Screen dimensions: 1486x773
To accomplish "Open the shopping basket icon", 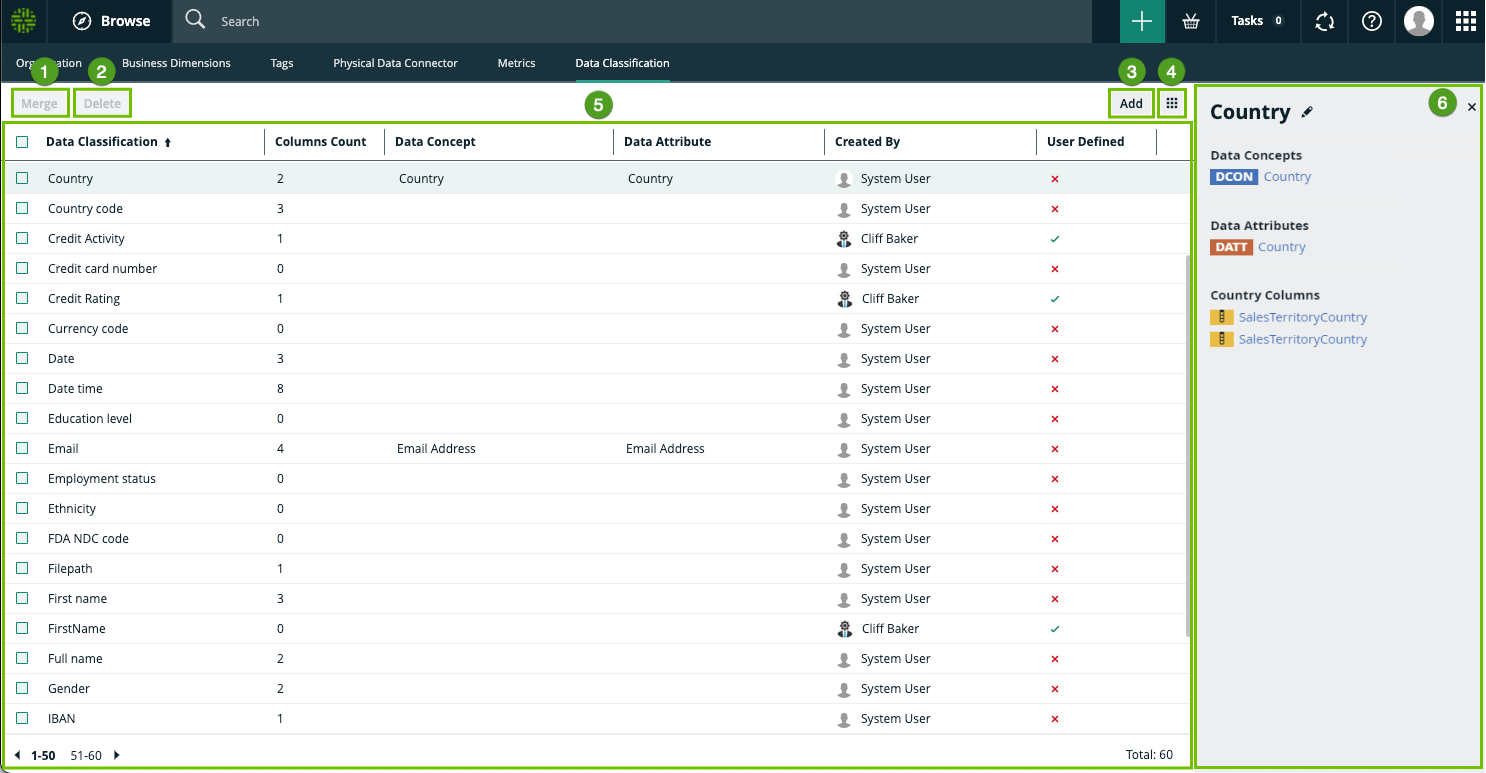I will tap(1190, 21).
